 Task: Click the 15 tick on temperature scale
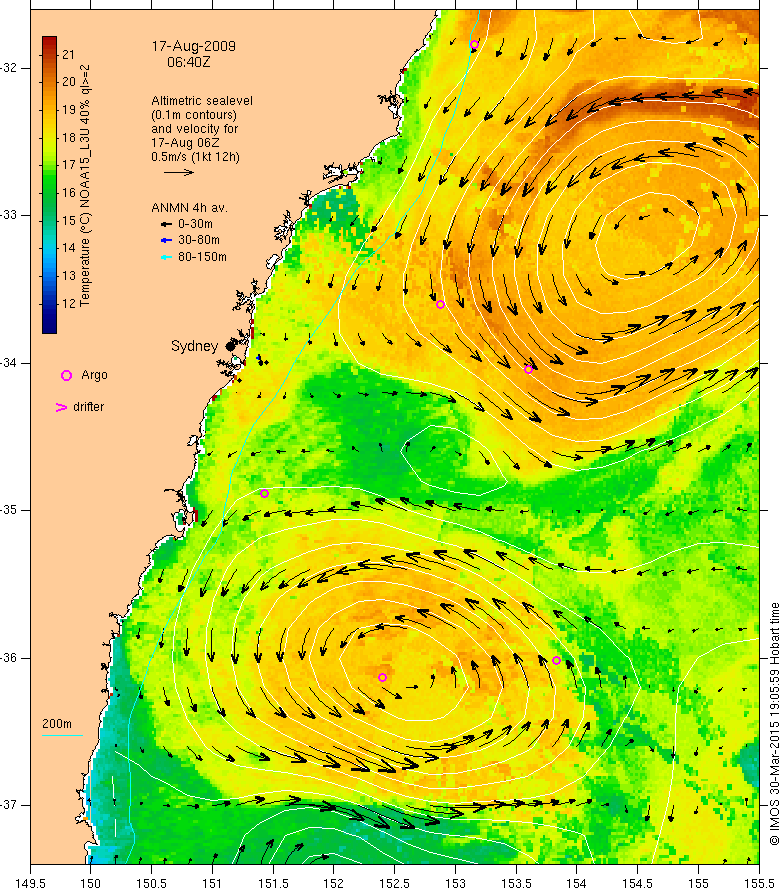(69, 220)
